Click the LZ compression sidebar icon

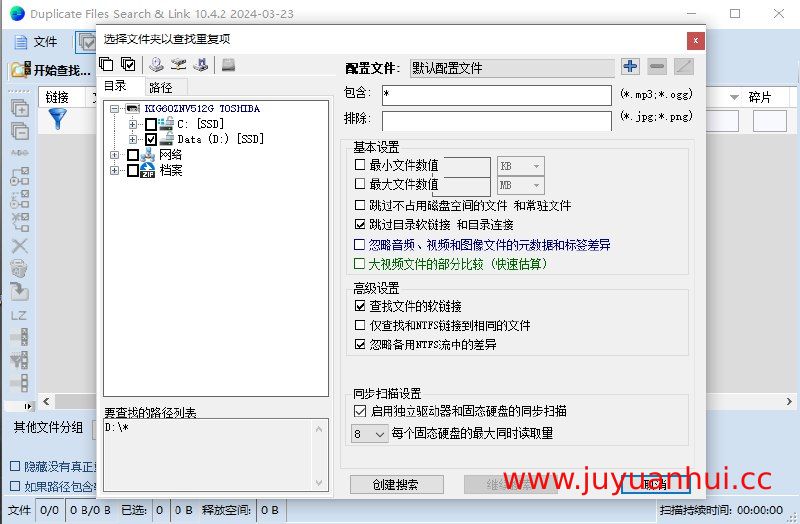[x=19, y=315]
